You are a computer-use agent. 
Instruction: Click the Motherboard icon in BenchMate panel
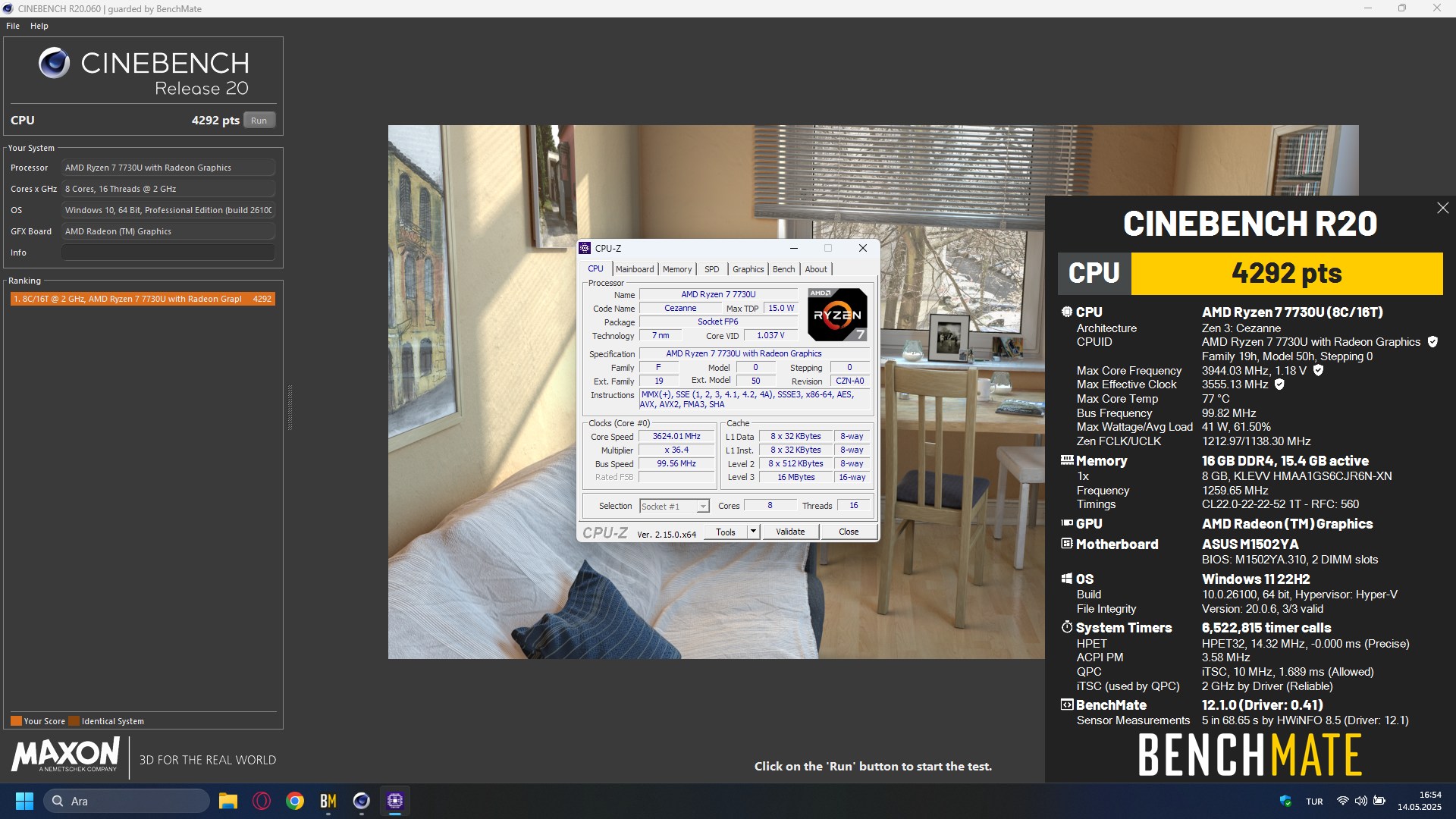(1067, 544)
